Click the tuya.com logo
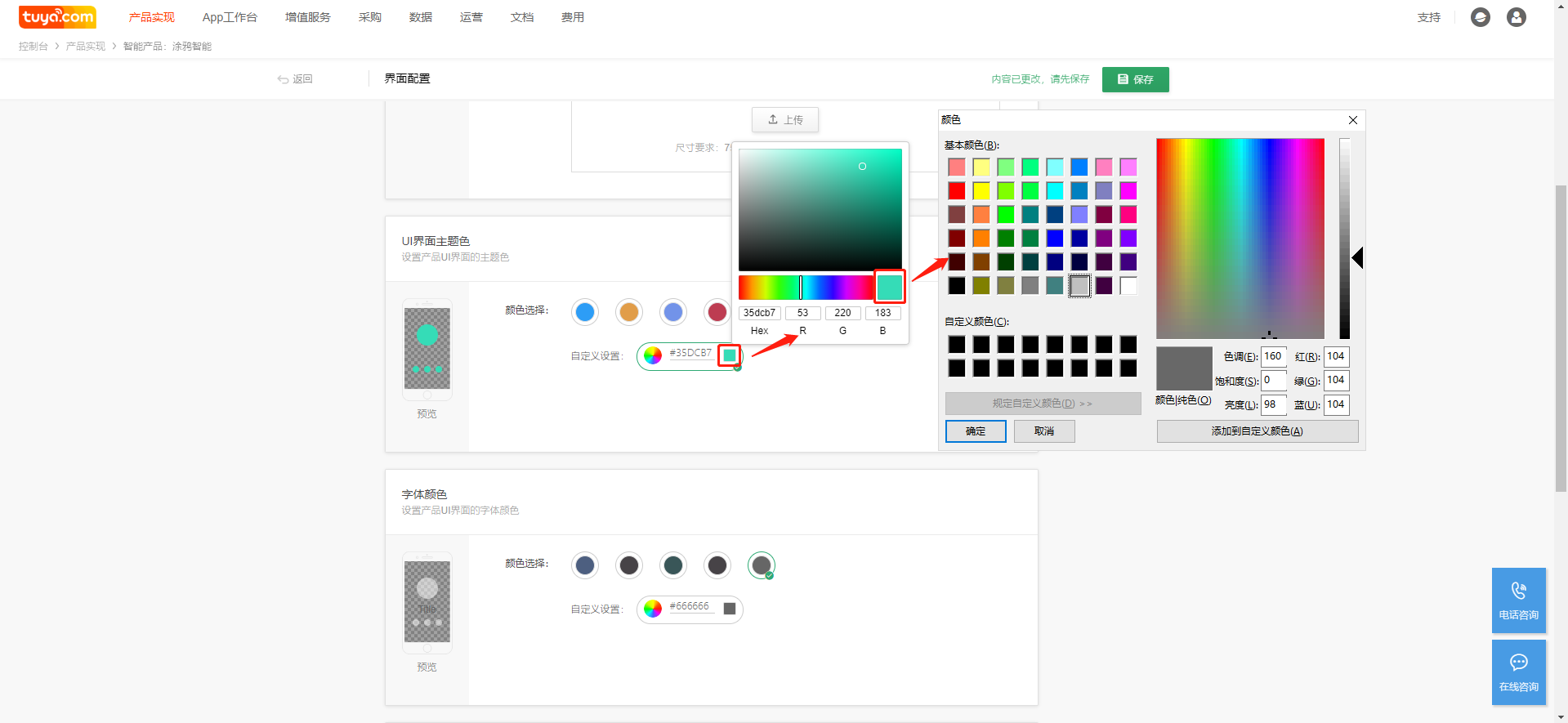 coord(57,17)
